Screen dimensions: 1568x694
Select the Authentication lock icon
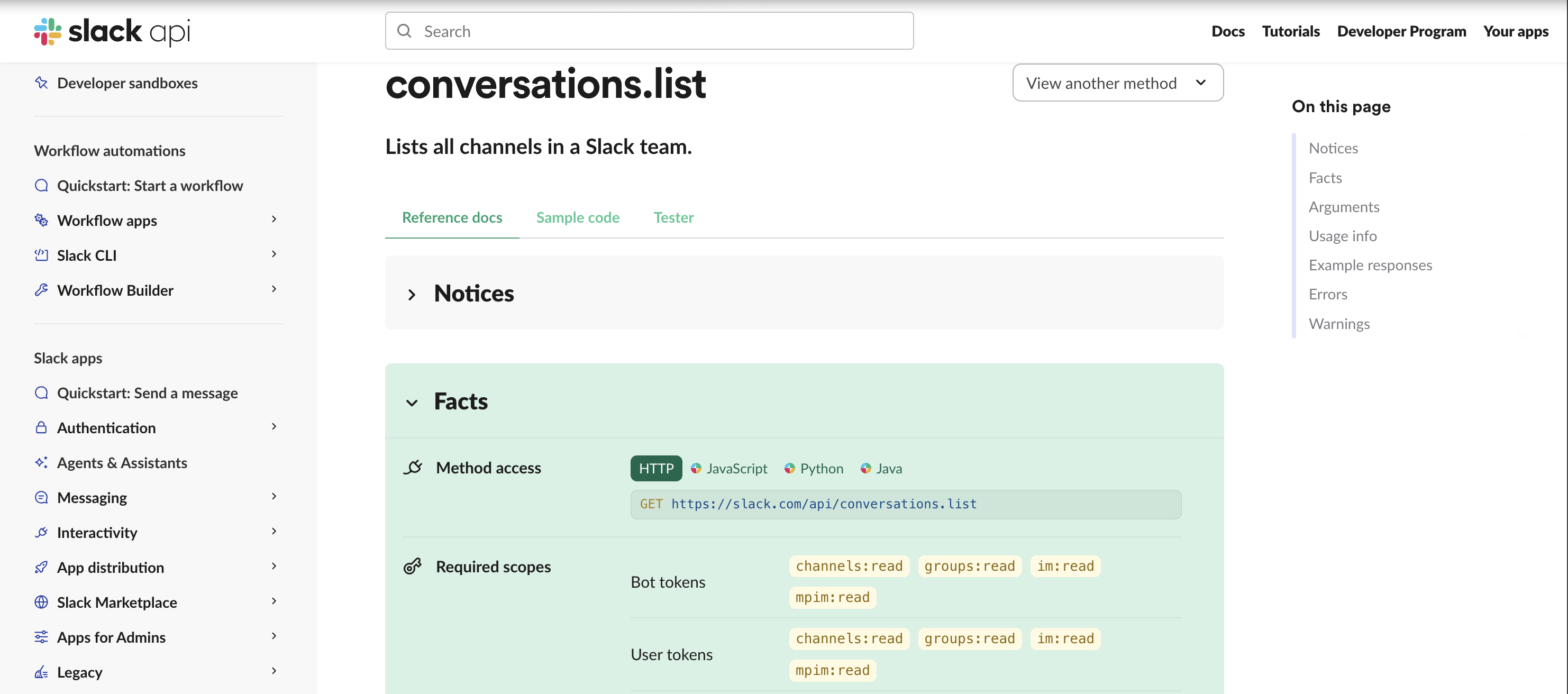click(41, 427)
